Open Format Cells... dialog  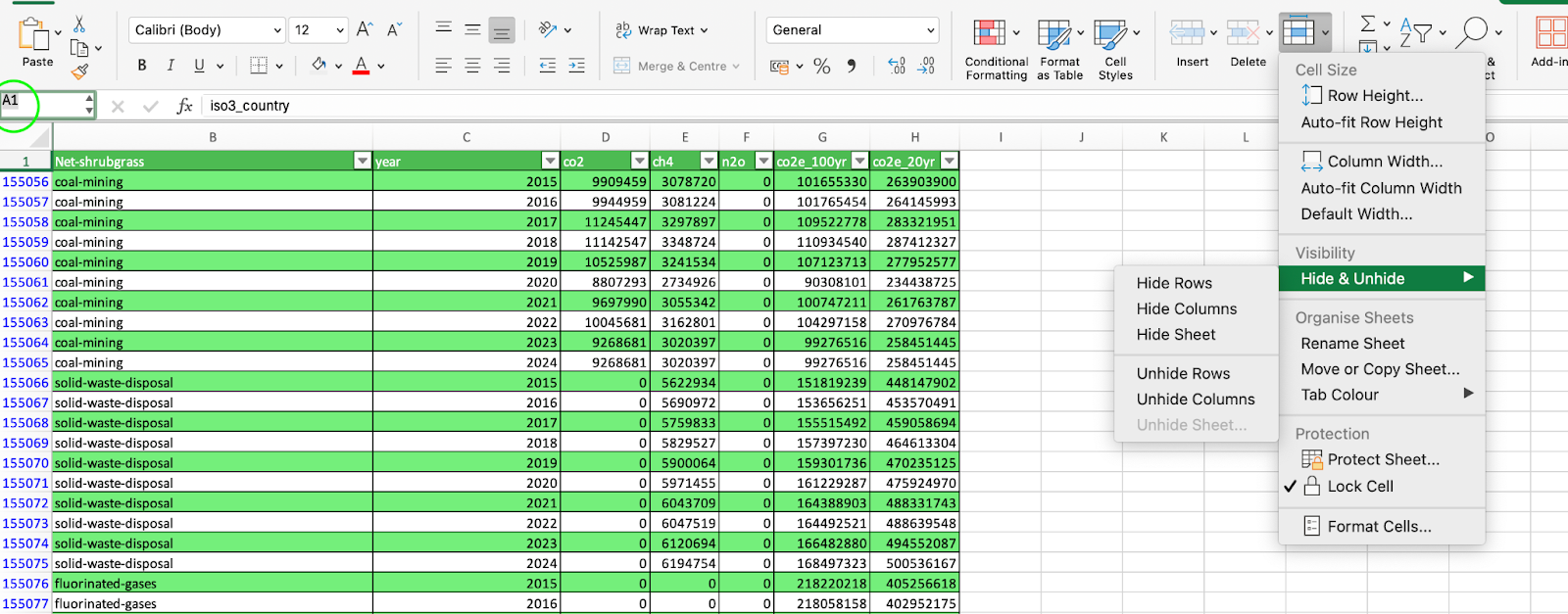(x=1381, y=527)
